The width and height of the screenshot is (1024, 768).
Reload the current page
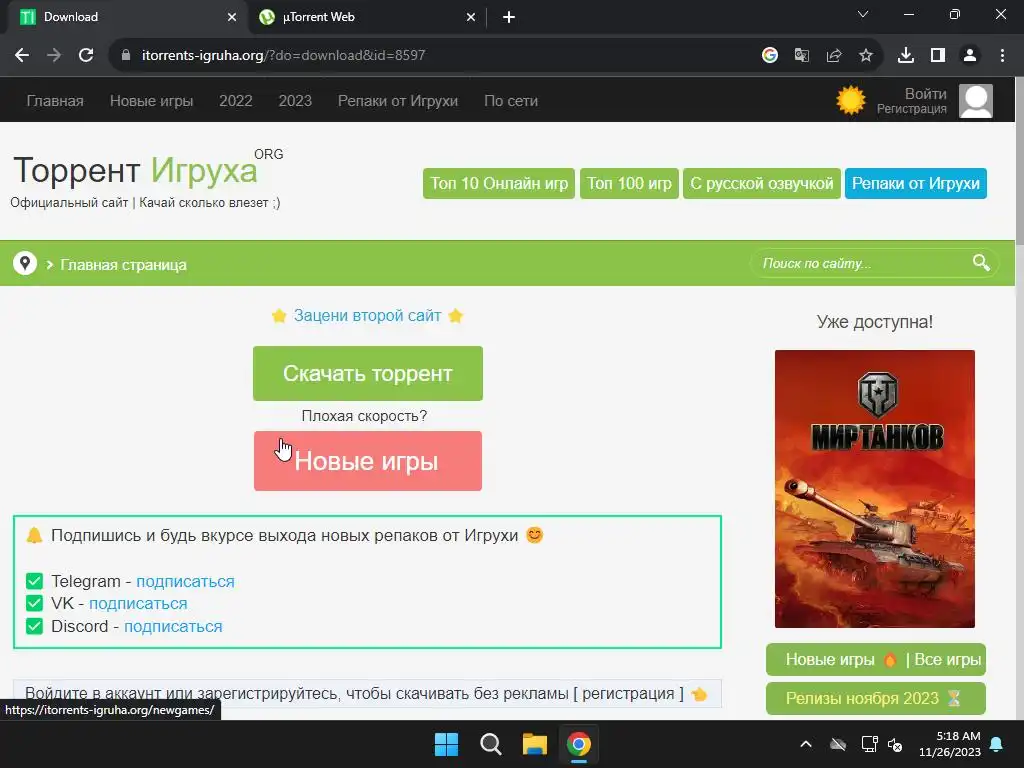(x=86, y=56)
